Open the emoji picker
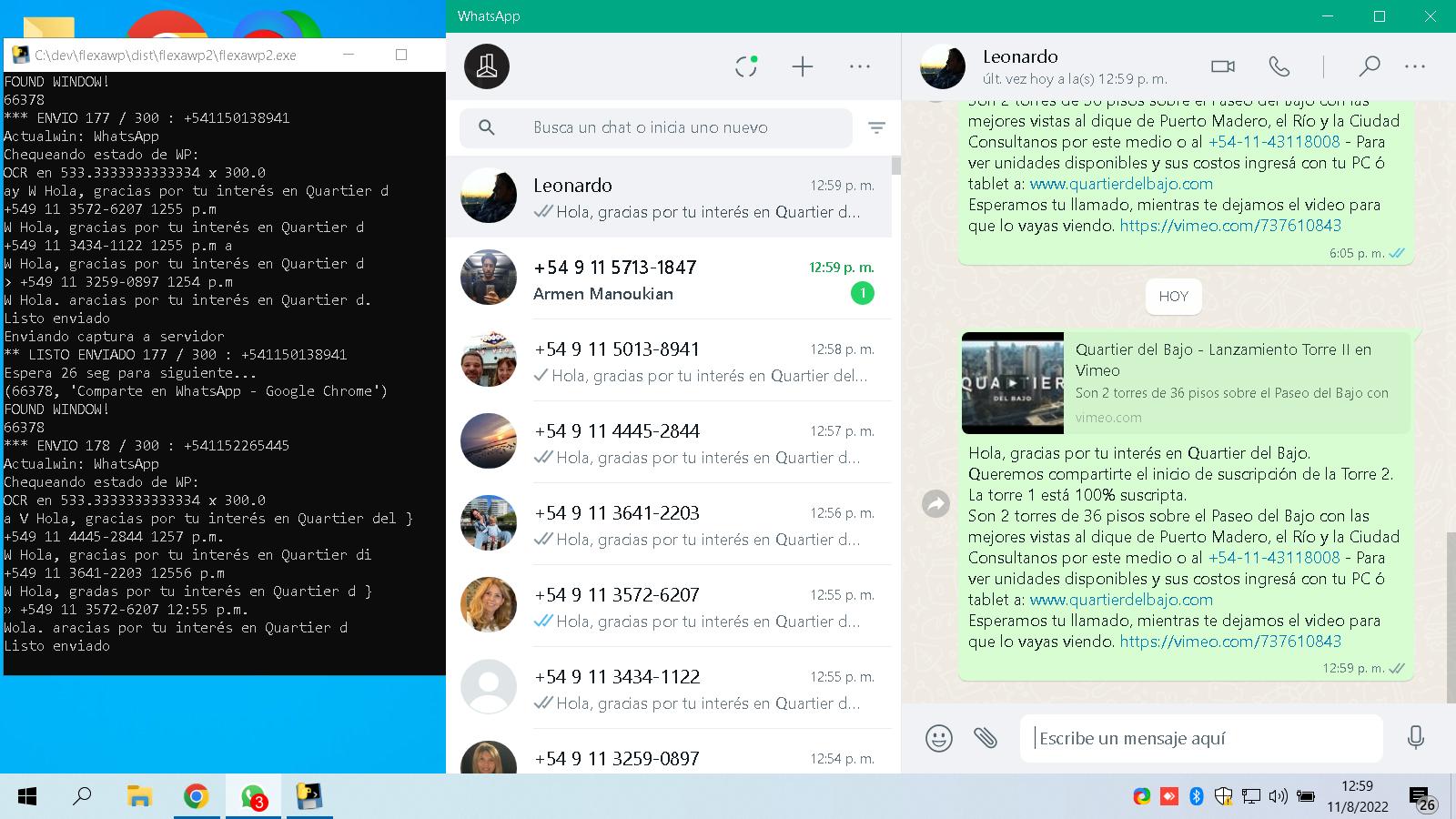Image resolution: width=1456 pixels, height=819 pixels. (939, 738)
